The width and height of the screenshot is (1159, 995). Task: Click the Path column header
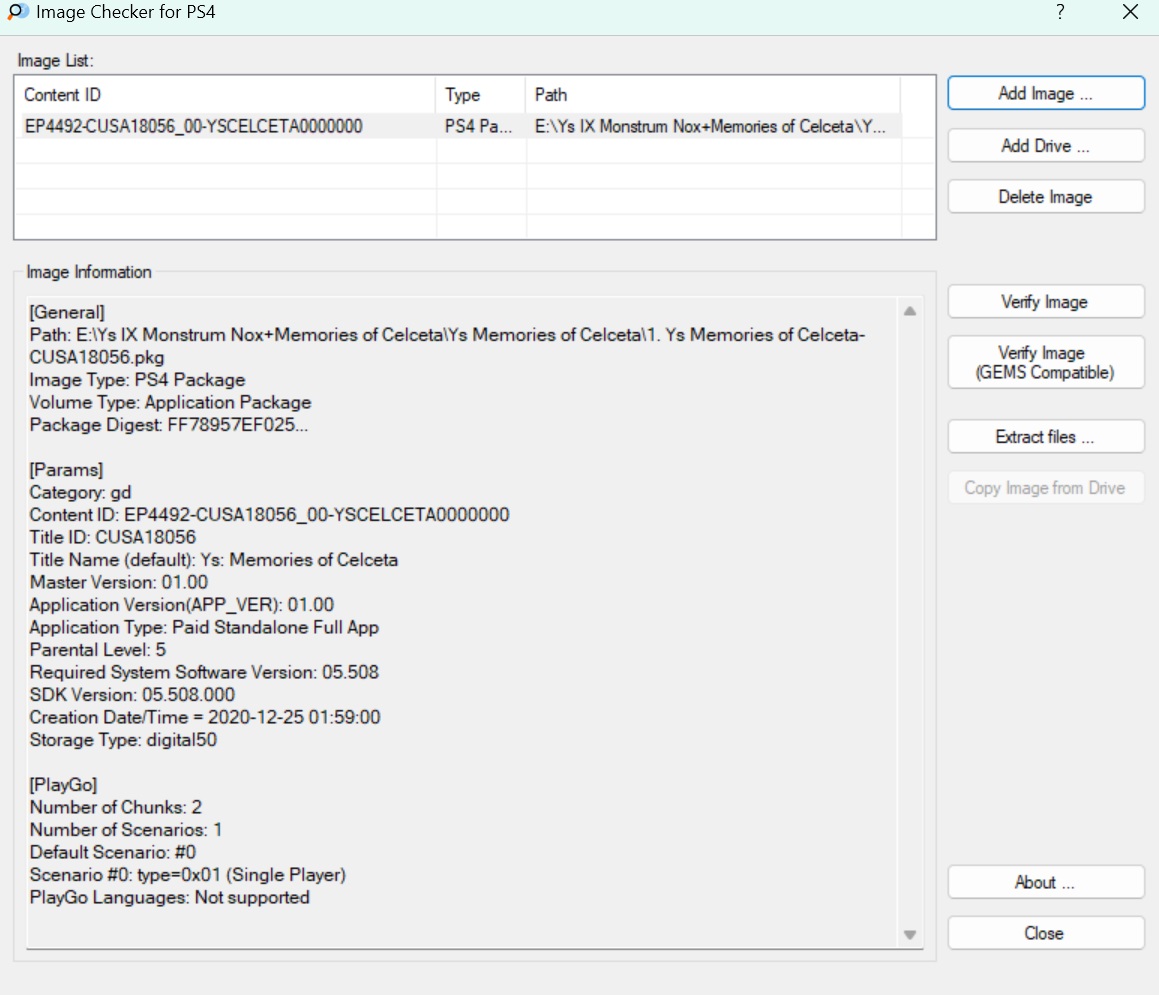(x=710, y=95)
